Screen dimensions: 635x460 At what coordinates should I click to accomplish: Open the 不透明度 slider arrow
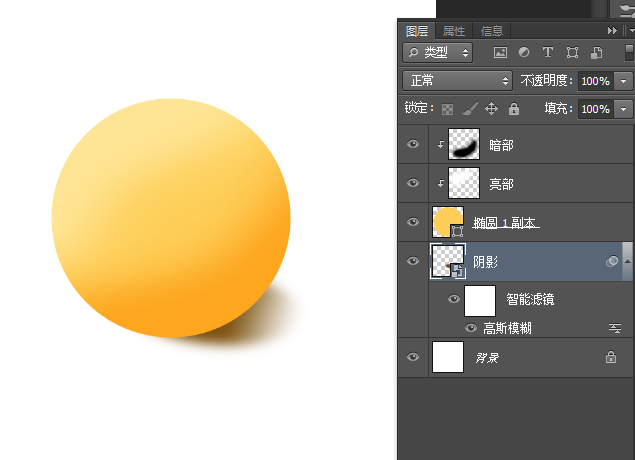pos(623,81)
